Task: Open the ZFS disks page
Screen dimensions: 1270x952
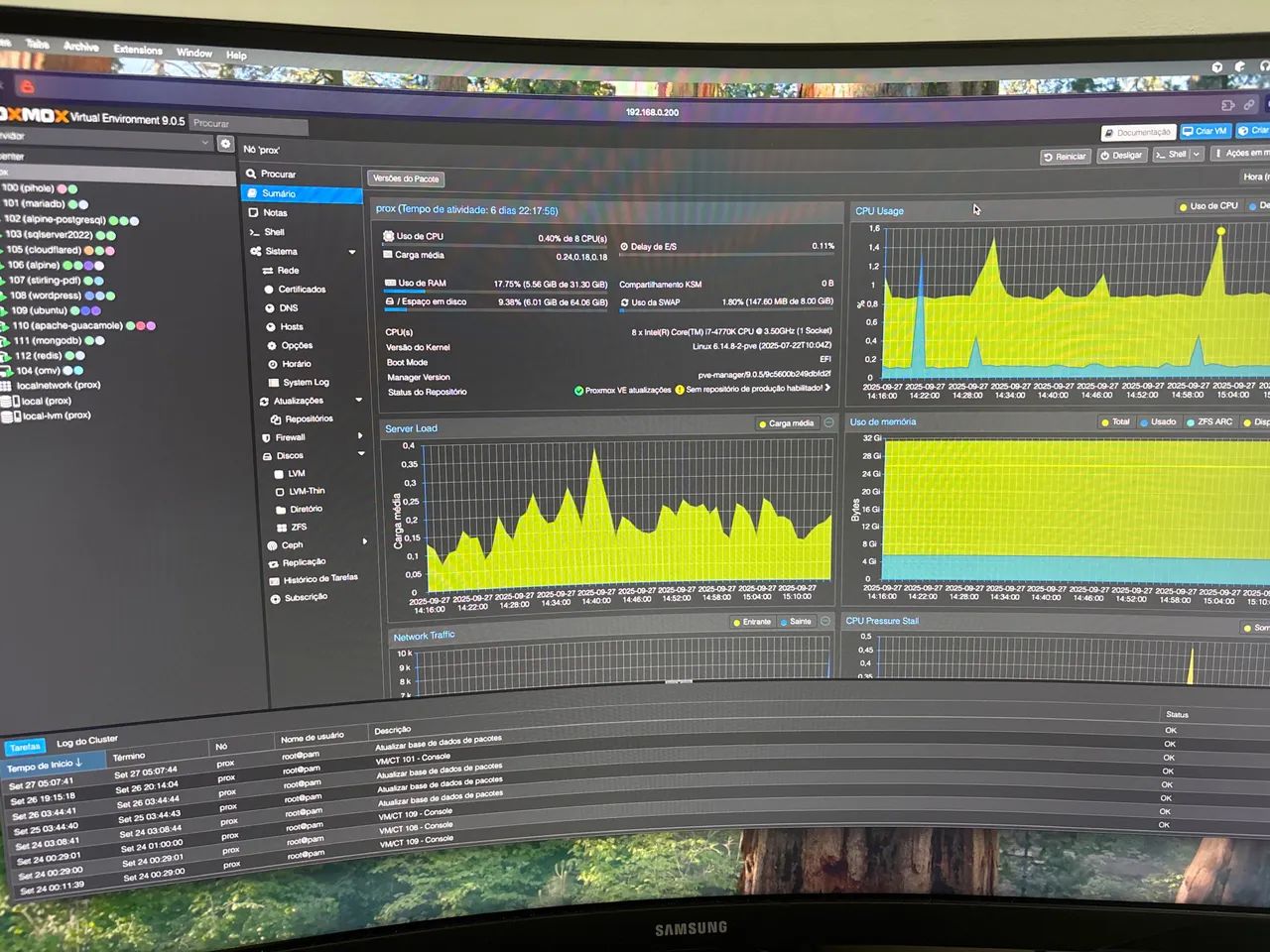Action: (299, 528)
